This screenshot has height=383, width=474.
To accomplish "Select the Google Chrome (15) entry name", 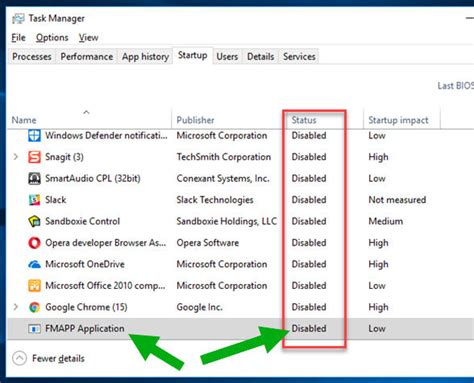I will (86, 307).
